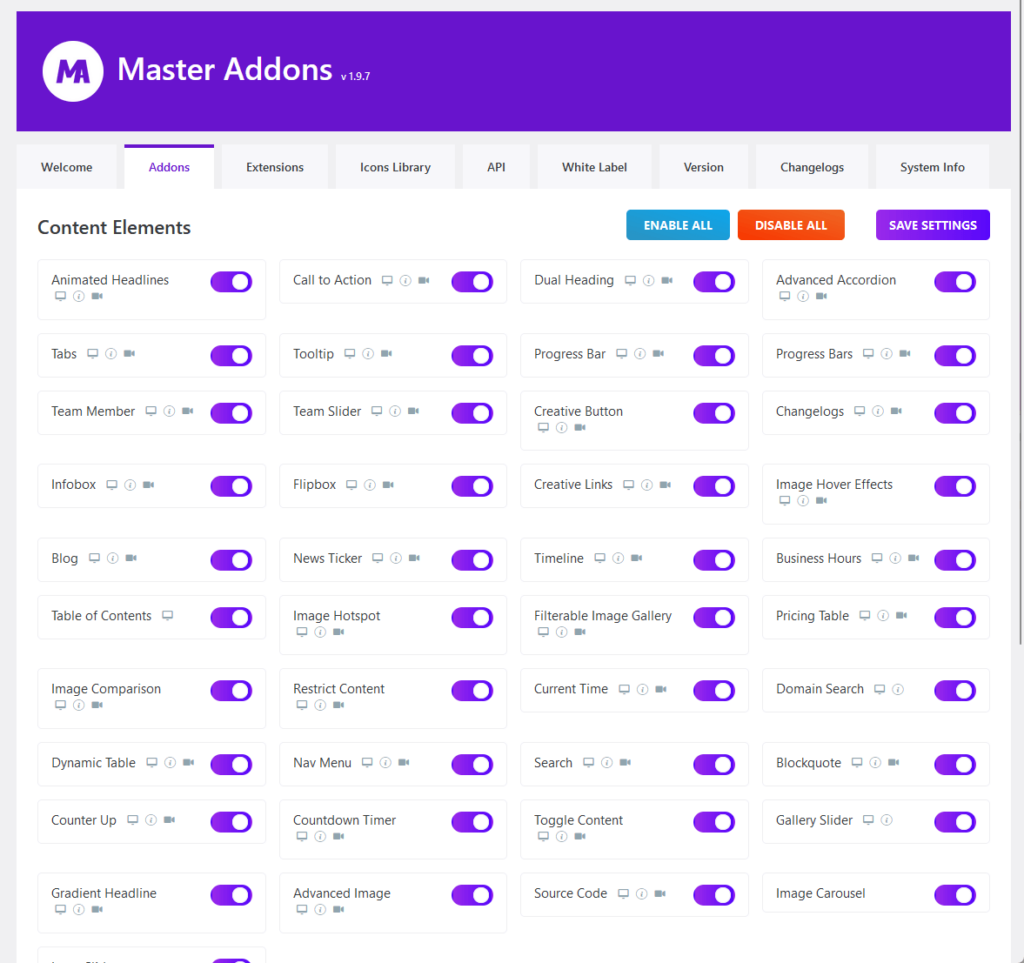1024x963 pixels.
Task: Disable the Creative Links switch
Action: click(714, 486)
